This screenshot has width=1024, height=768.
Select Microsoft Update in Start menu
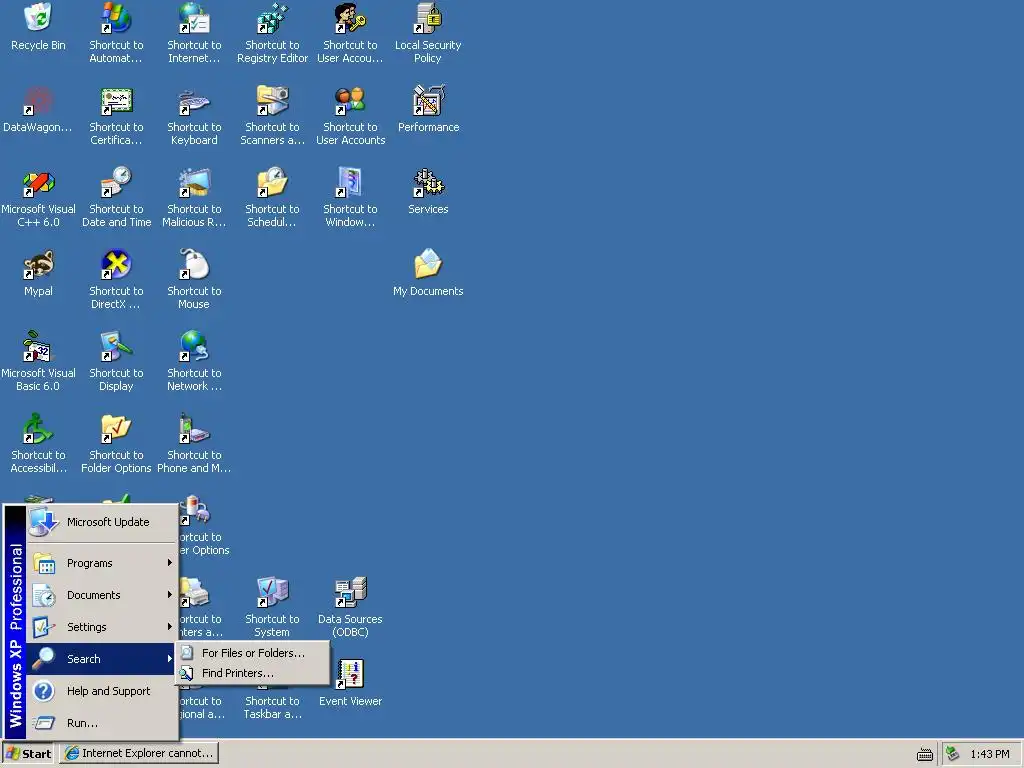103,522
